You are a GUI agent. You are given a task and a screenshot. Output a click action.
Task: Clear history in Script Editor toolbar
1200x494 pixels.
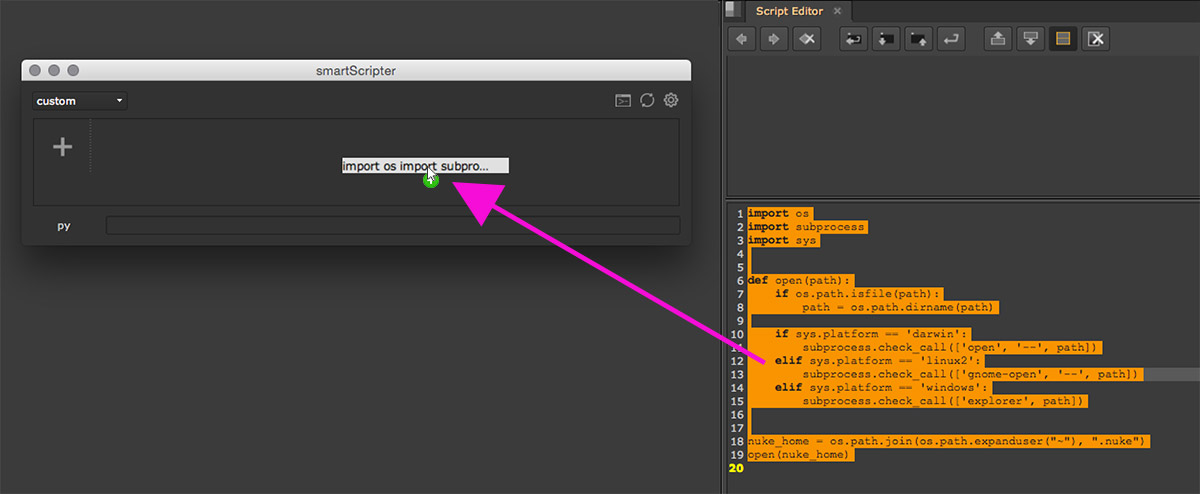pyautogui.click(x=806, y=39)
